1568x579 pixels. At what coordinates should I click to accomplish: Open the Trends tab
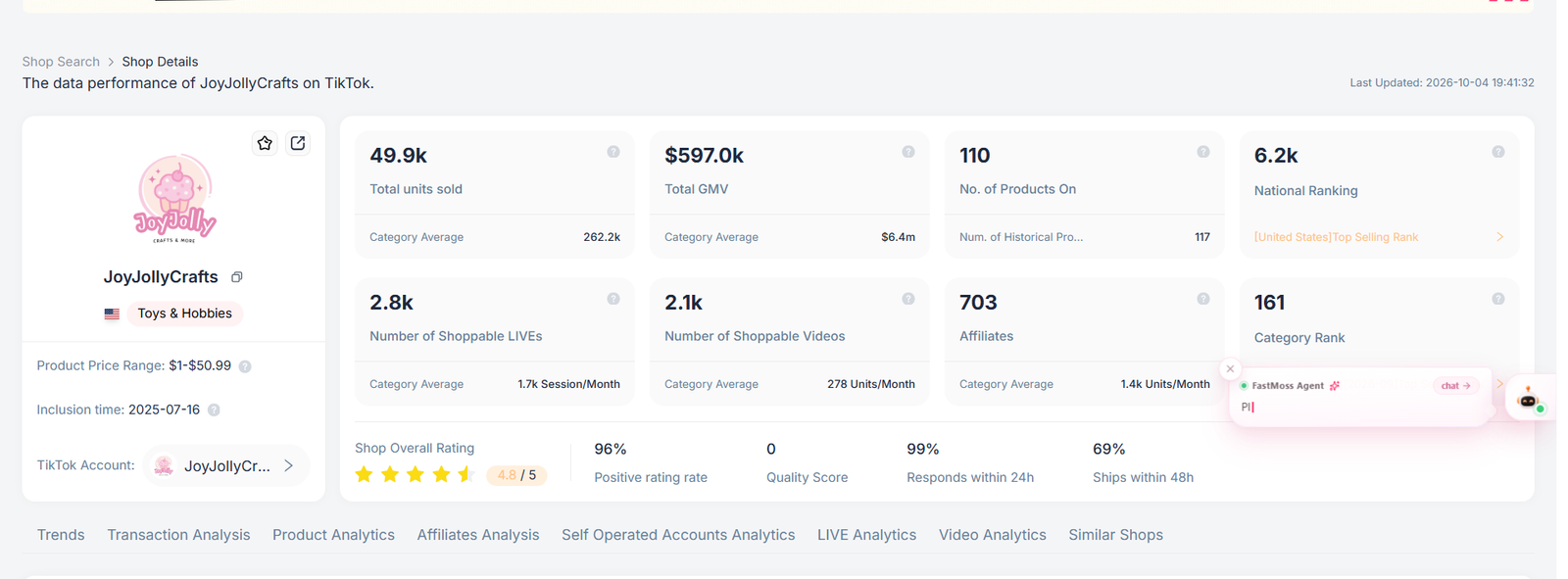(x=61, y=535)
